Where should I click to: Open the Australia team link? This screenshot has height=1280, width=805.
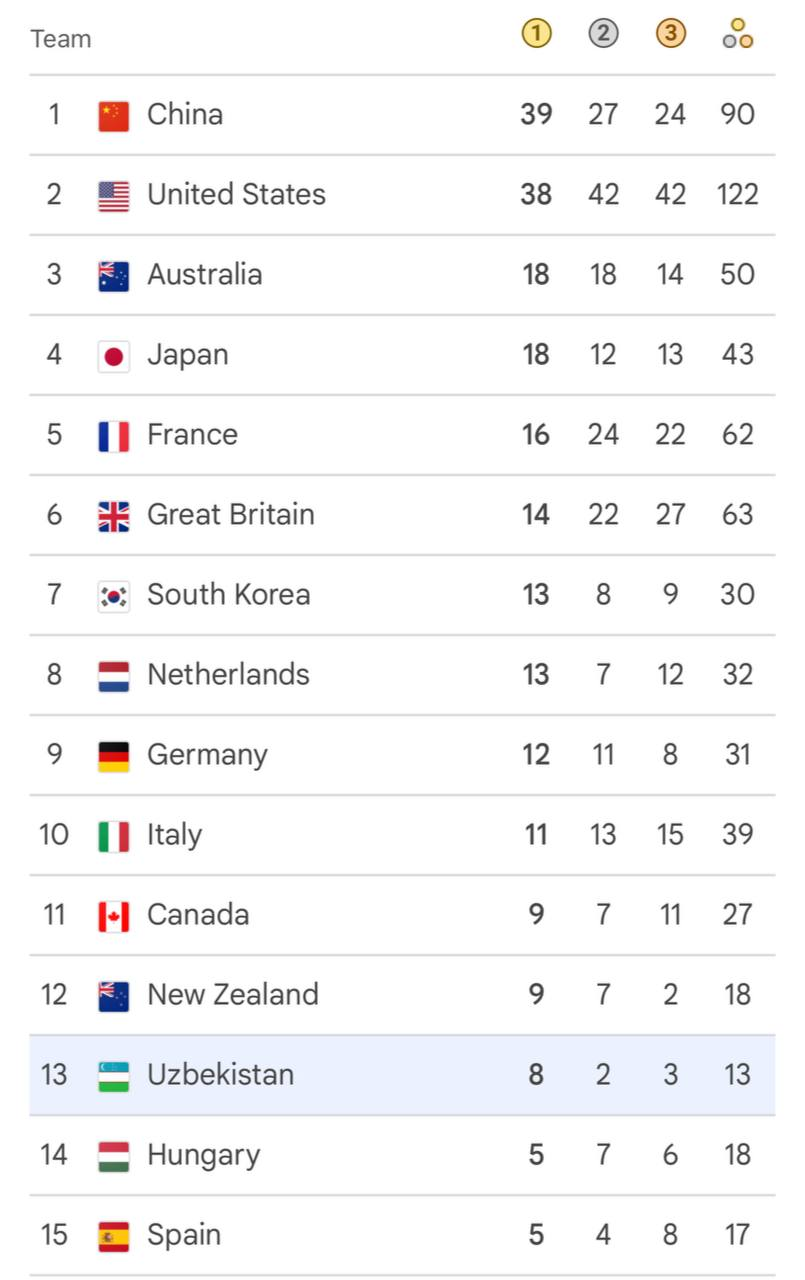pos(204,274)
